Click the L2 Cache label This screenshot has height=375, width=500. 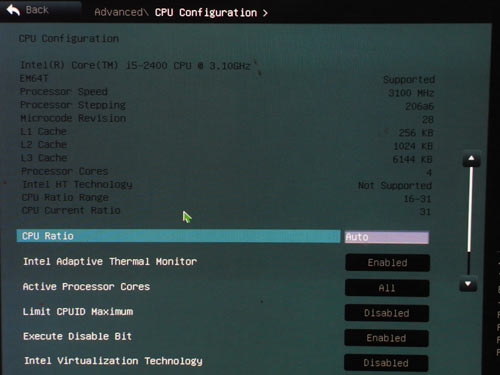pyautogui.click(x=44, y=144)
